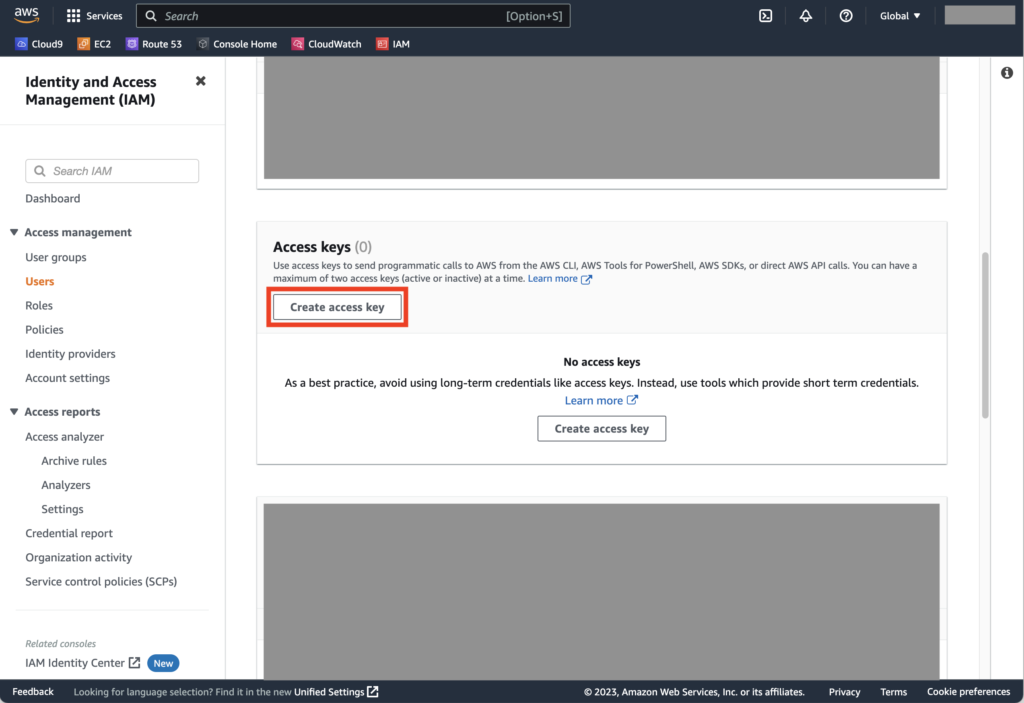Open the CloudShell terminal icon
This screenshot has width=1024, height=703.
tap(765, 16)
